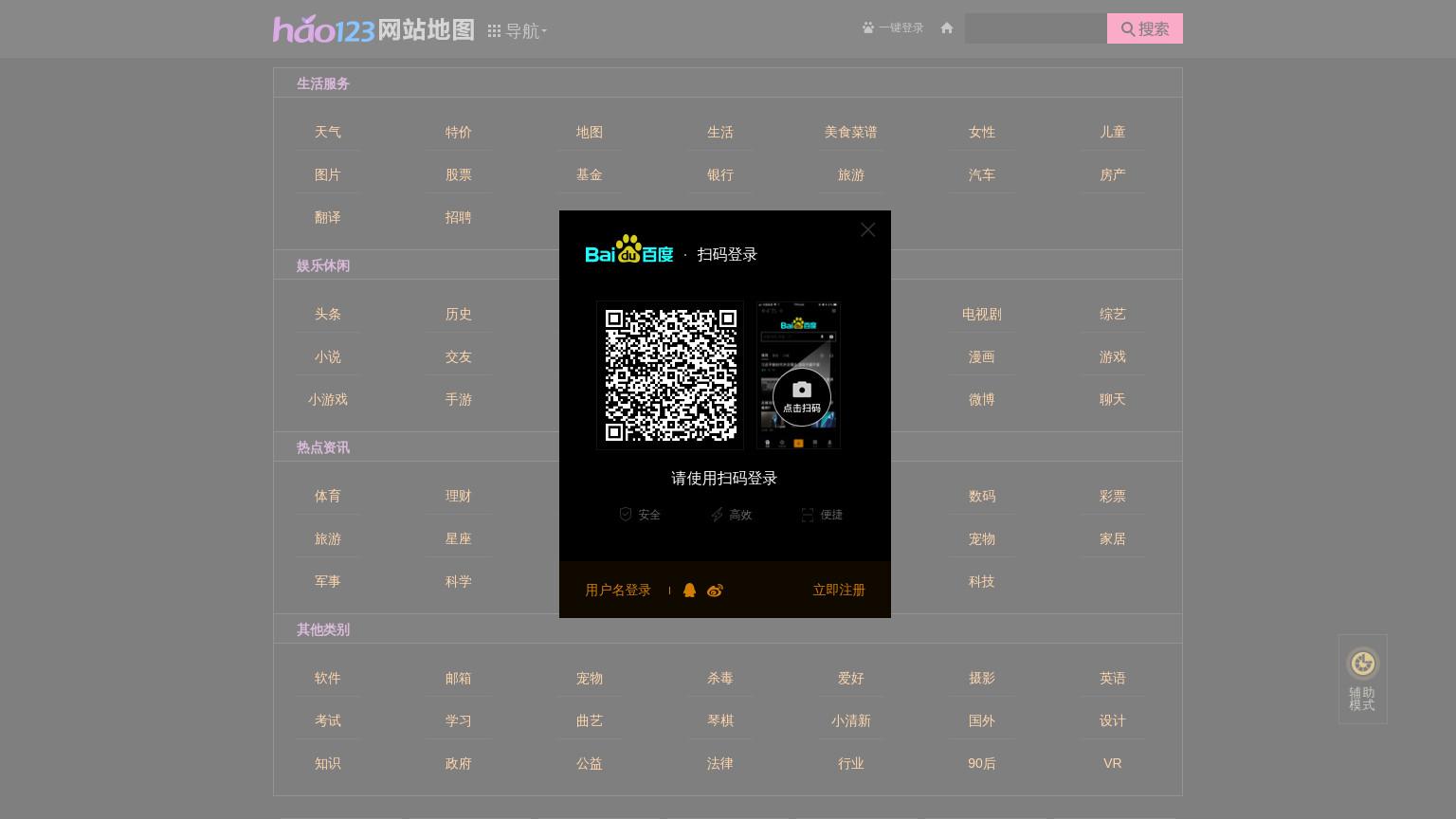Open the 小说 novels link
This screenshot has height=819, width=1456.
point(328,357)
